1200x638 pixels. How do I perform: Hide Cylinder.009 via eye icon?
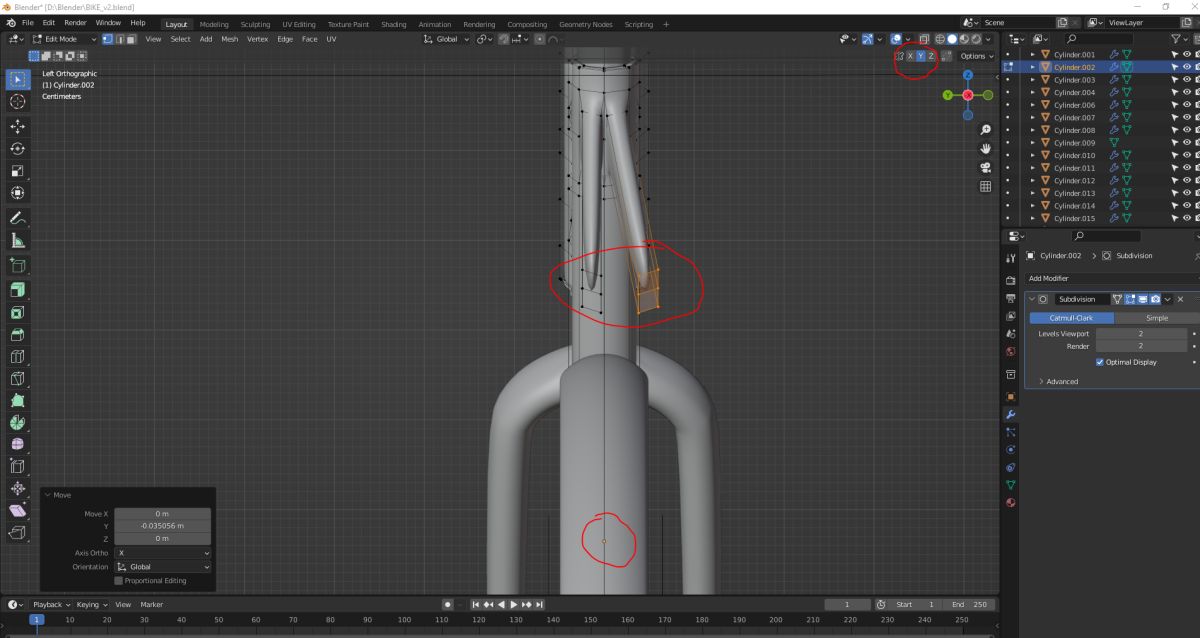(1187, 143)
